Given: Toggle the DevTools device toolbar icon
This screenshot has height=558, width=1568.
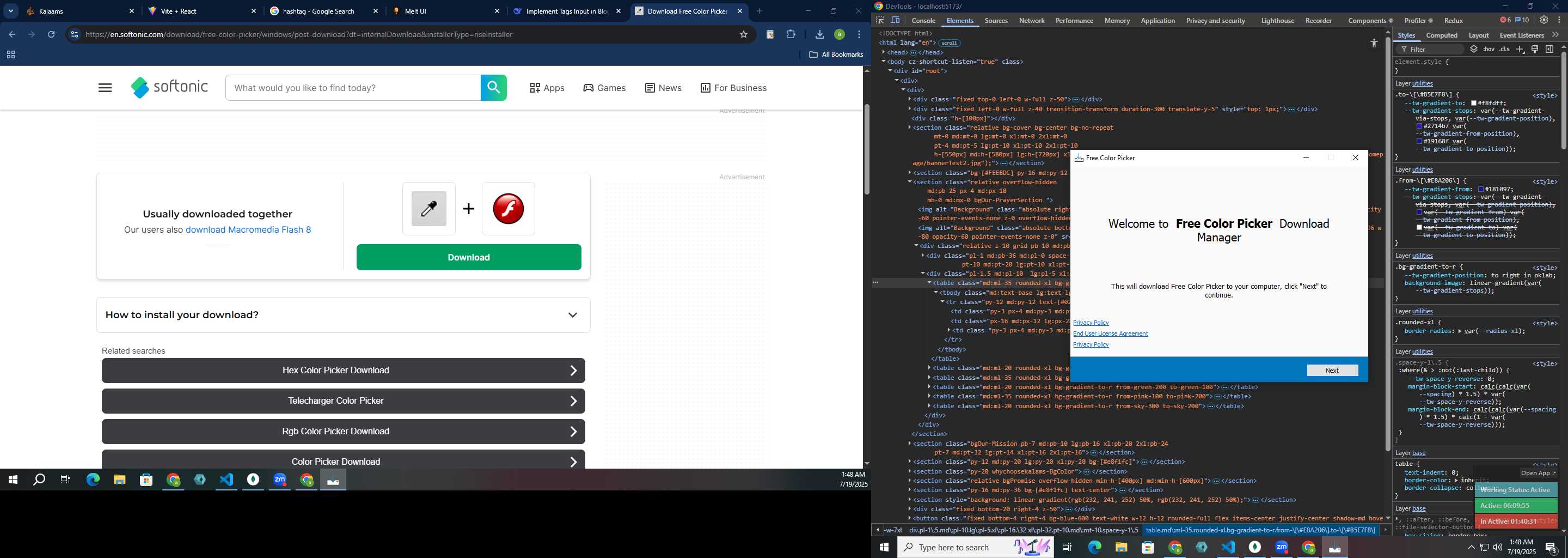Looking at the screenshot, I should 896,20.
